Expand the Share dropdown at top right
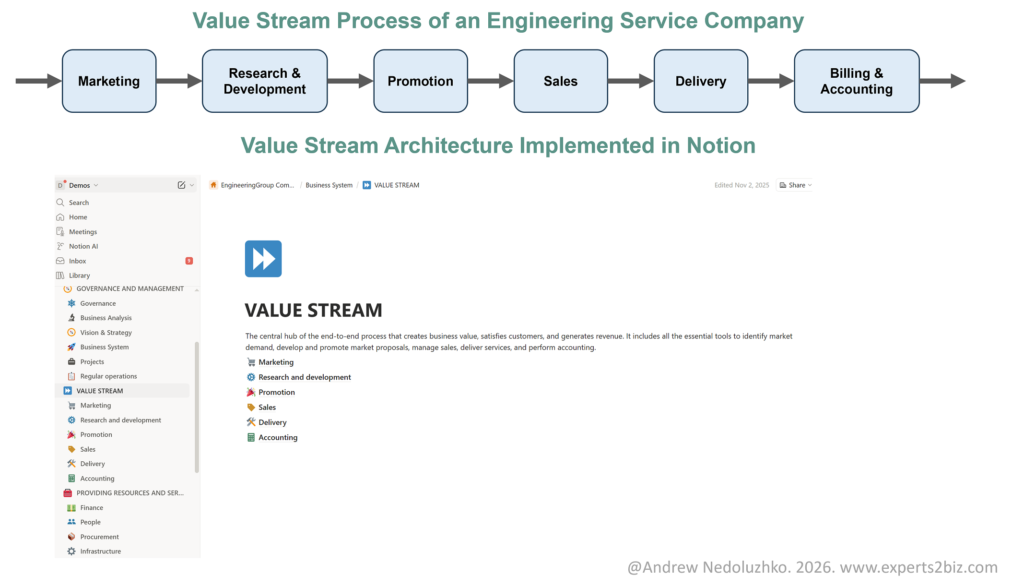 pyautogui.click(x=796, y=185)
